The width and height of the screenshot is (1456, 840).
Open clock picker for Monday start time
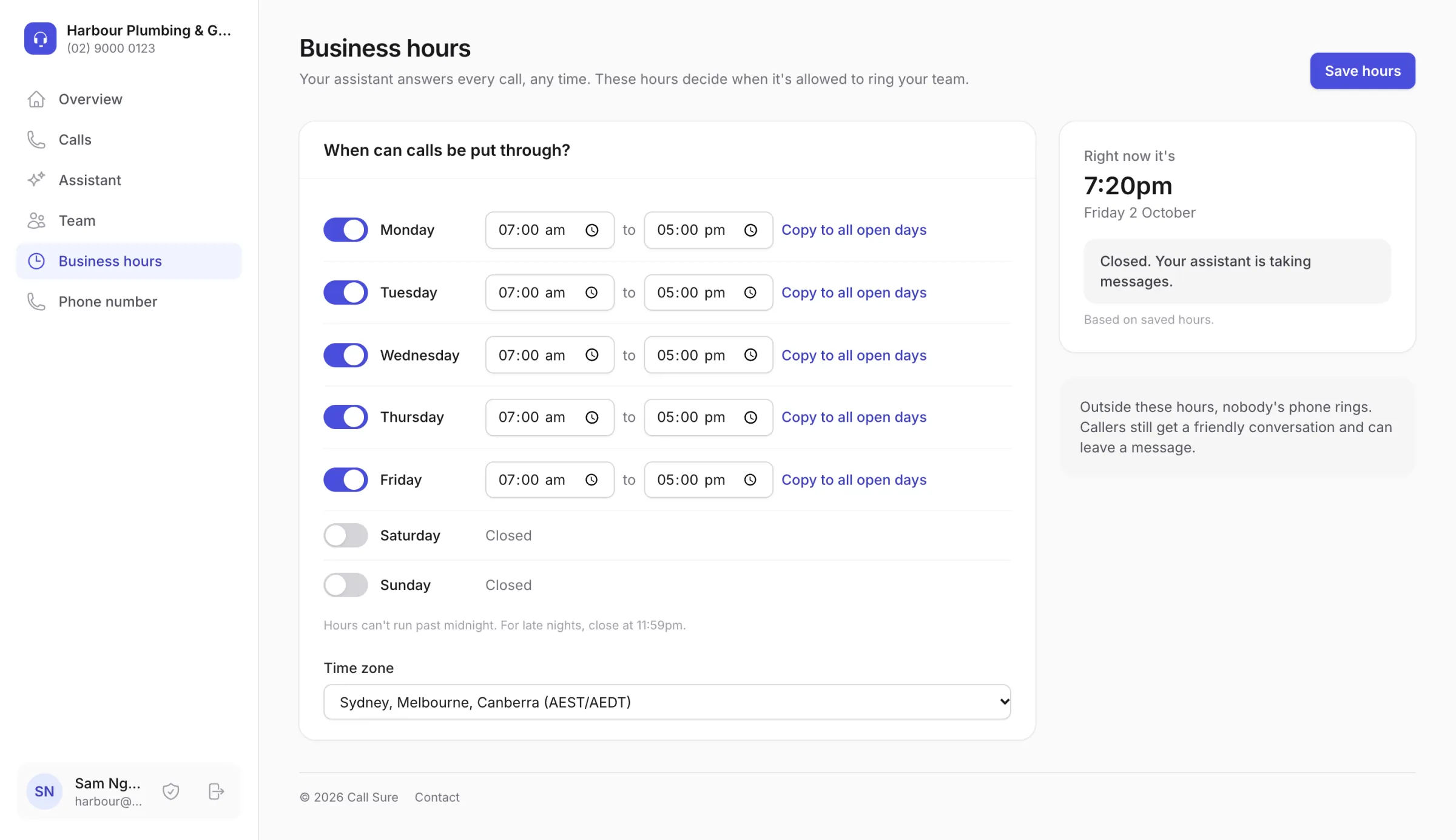click(x=591, y=230)
